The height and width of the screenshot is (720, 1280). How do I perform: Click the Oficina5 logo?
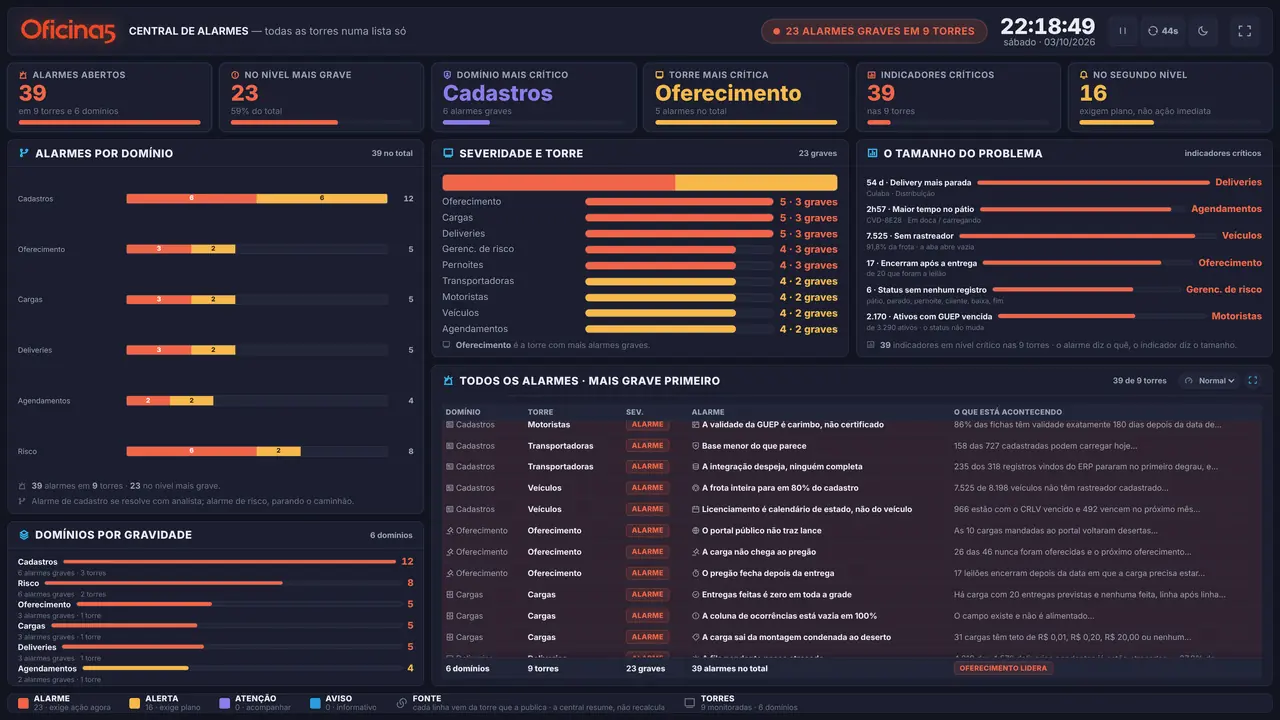point(68,31)
